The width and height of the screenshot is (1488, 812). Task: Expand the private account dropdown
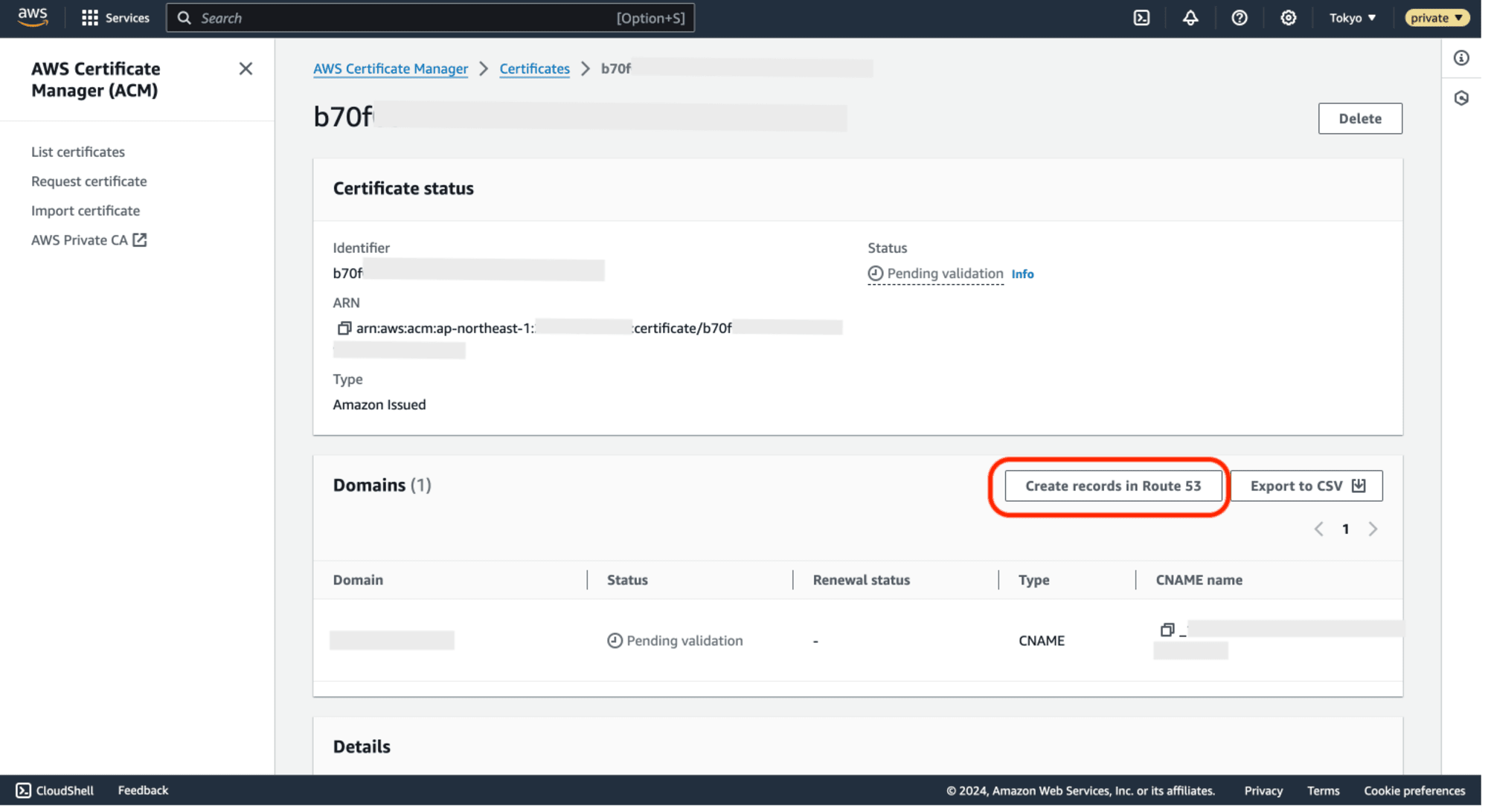(1434, 18)
